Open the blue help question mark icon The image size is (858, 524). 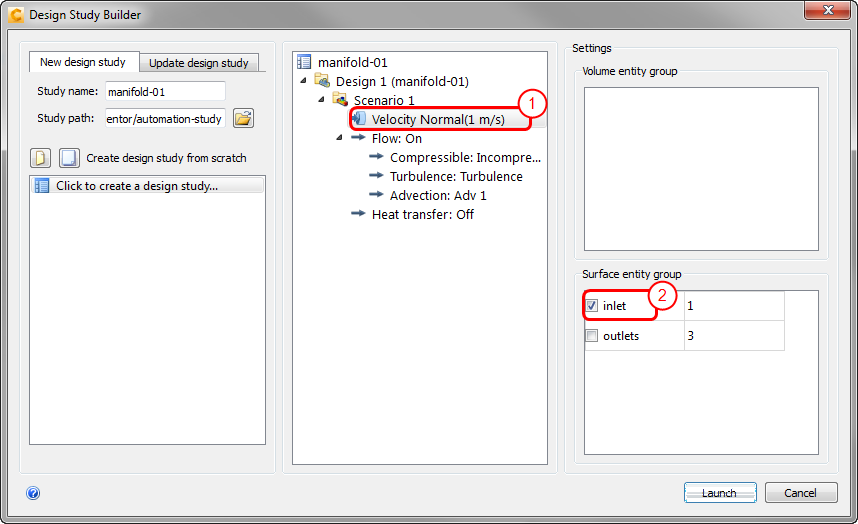point(33,493)
